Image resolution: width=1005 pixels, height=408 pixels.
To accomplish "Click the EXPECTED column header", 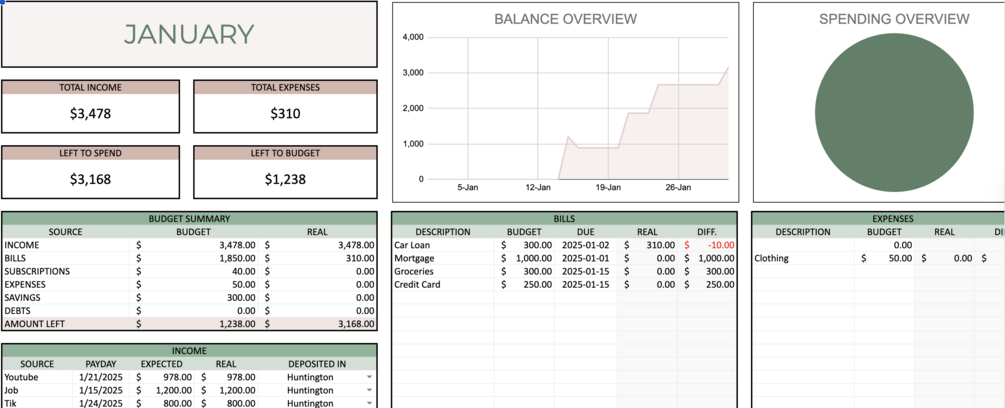I will click(162, 364).
